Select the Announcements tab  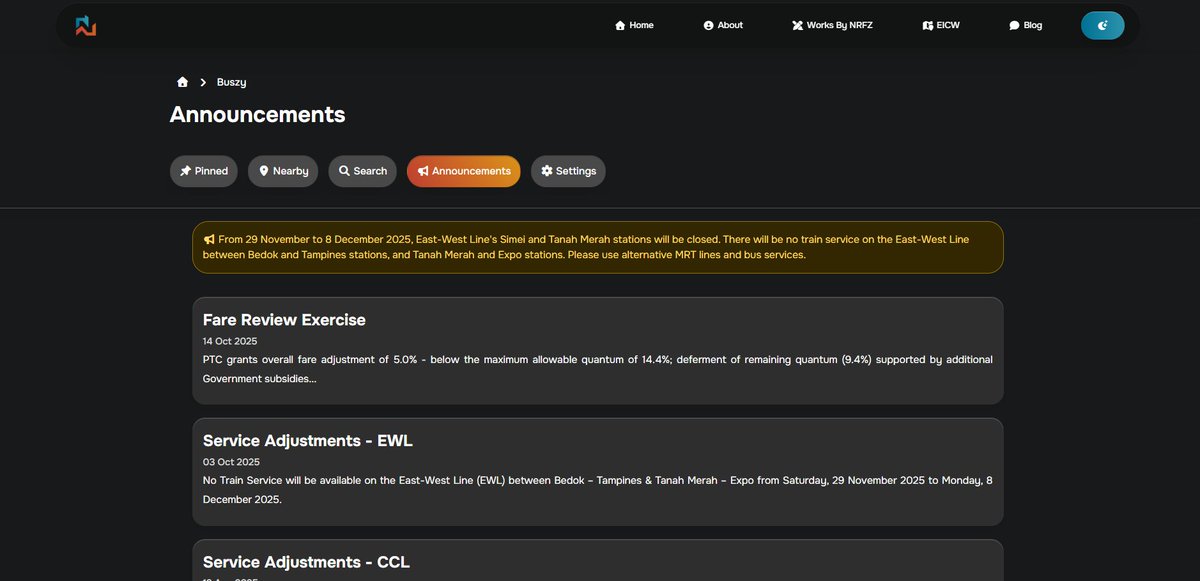(x=464, y=171)
